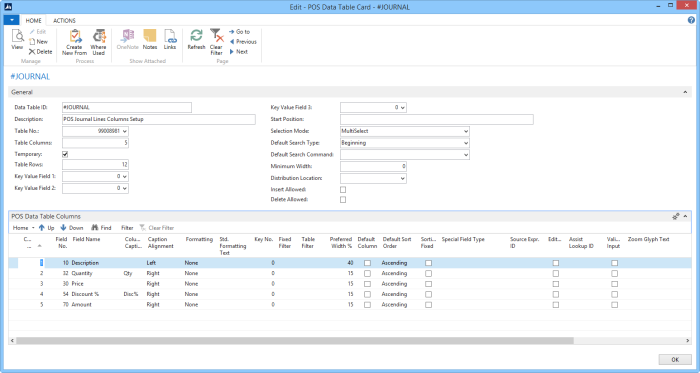Click the Qty caption cell in Quantity row
The height and width of the screenshot is (373, 700).
click(128, 274)
